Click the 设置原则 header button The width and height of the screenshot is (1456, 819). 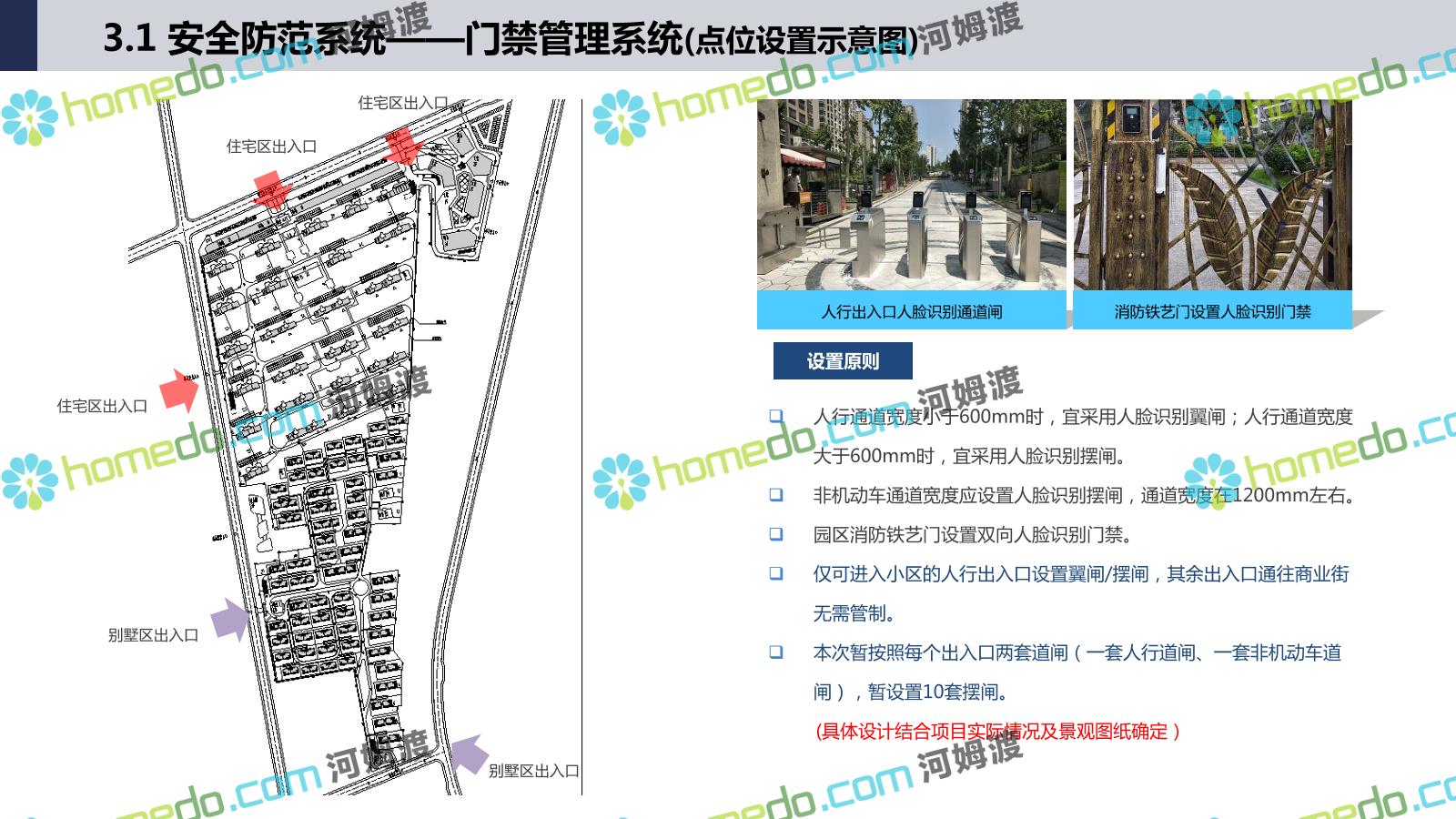pyautogui.click(x=843, y=361)
